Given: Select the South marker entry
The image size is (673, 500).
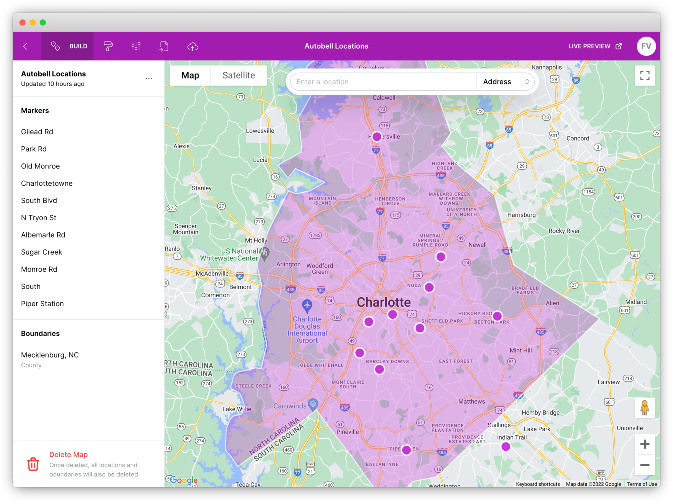Looking at the screenshot, I should pyautogui.click(x=30, y=286).
